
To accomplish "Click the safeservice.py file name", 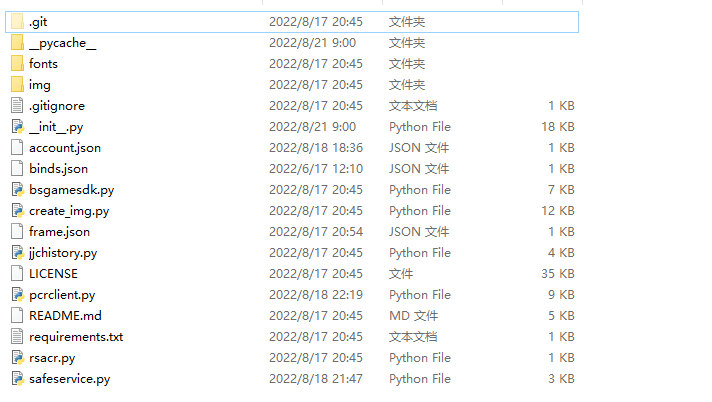I will 70,379.
